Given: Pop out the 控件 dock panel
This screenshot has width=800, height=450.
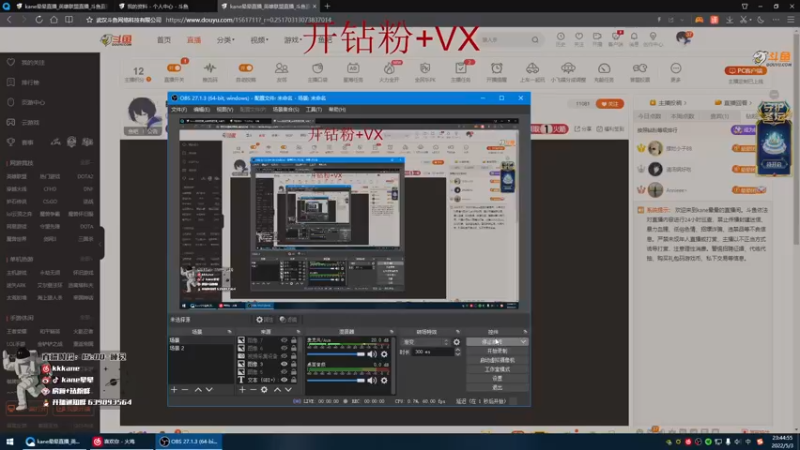Looking at the screenshot, I should [525, 332].
